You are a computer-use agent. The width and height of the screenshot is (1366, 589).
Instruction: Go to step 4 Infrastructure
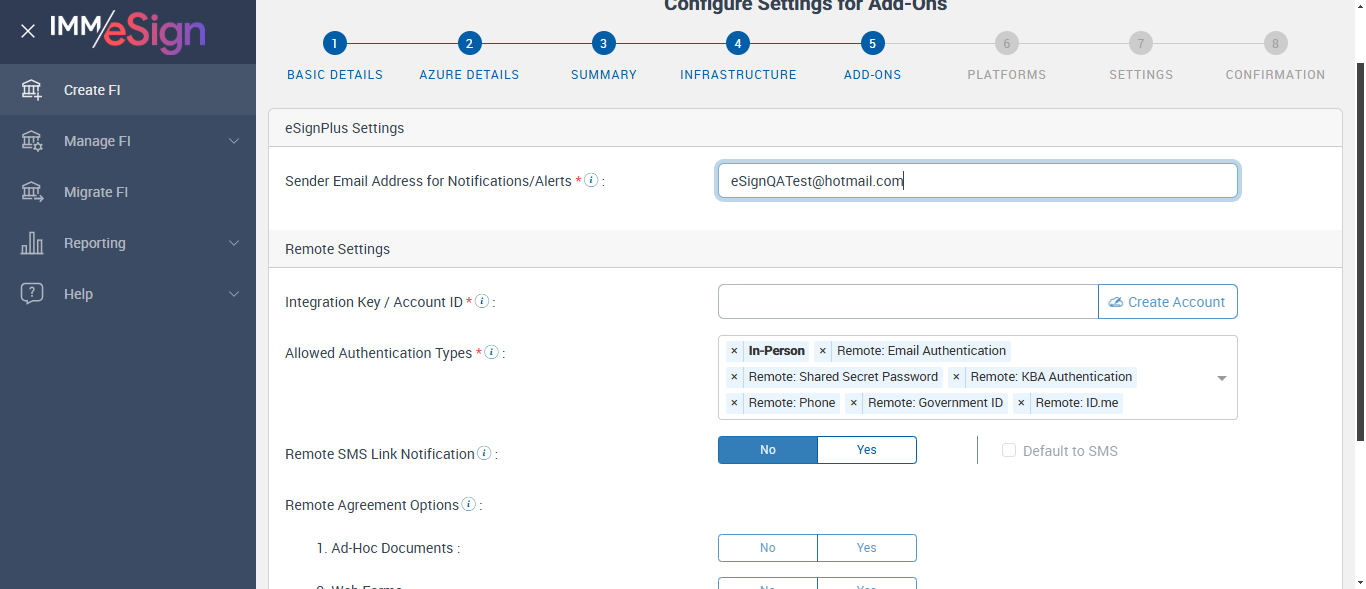(738, 43)
